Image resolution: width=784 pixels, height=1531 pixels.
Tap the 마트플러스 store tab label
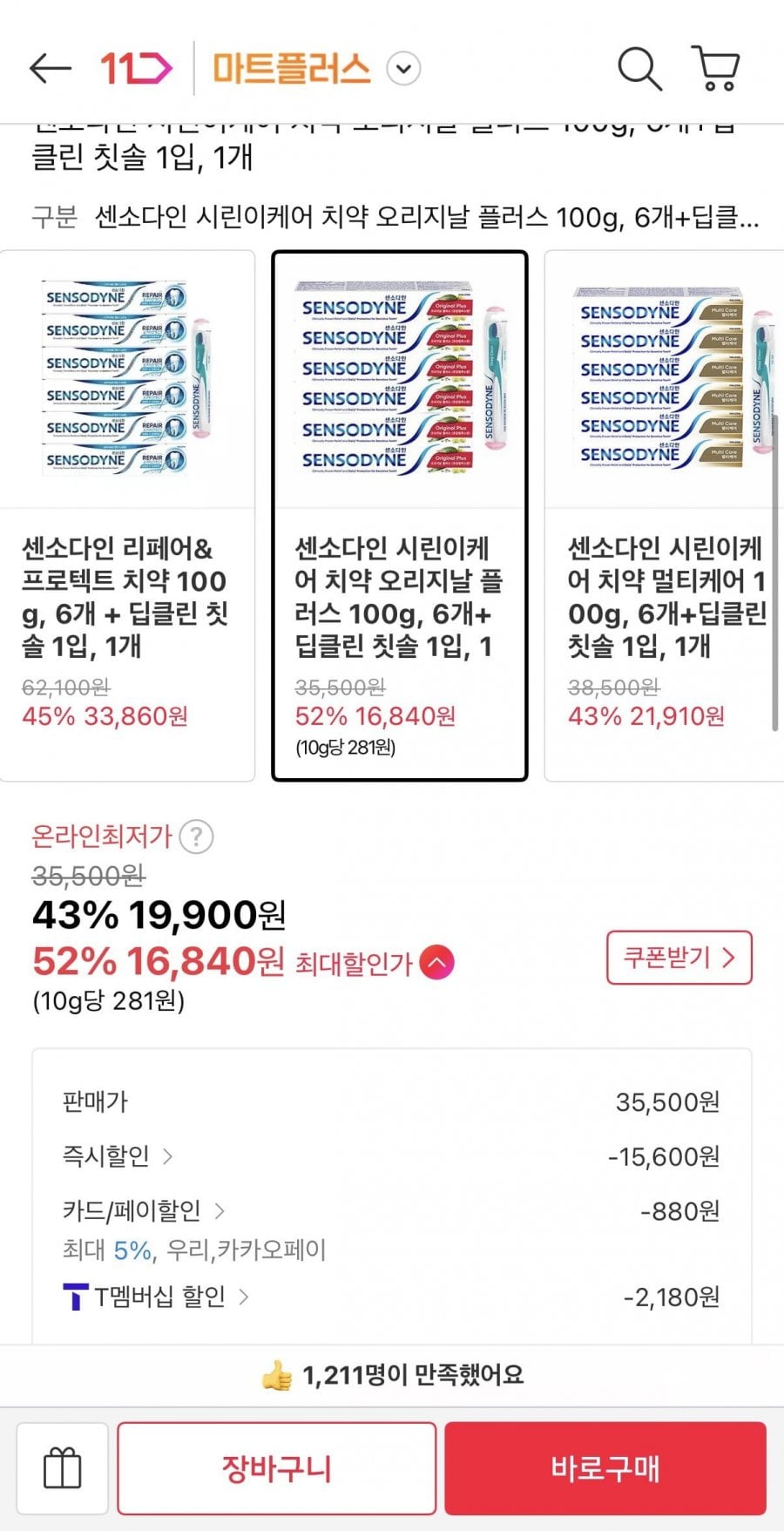click(292, 69)
